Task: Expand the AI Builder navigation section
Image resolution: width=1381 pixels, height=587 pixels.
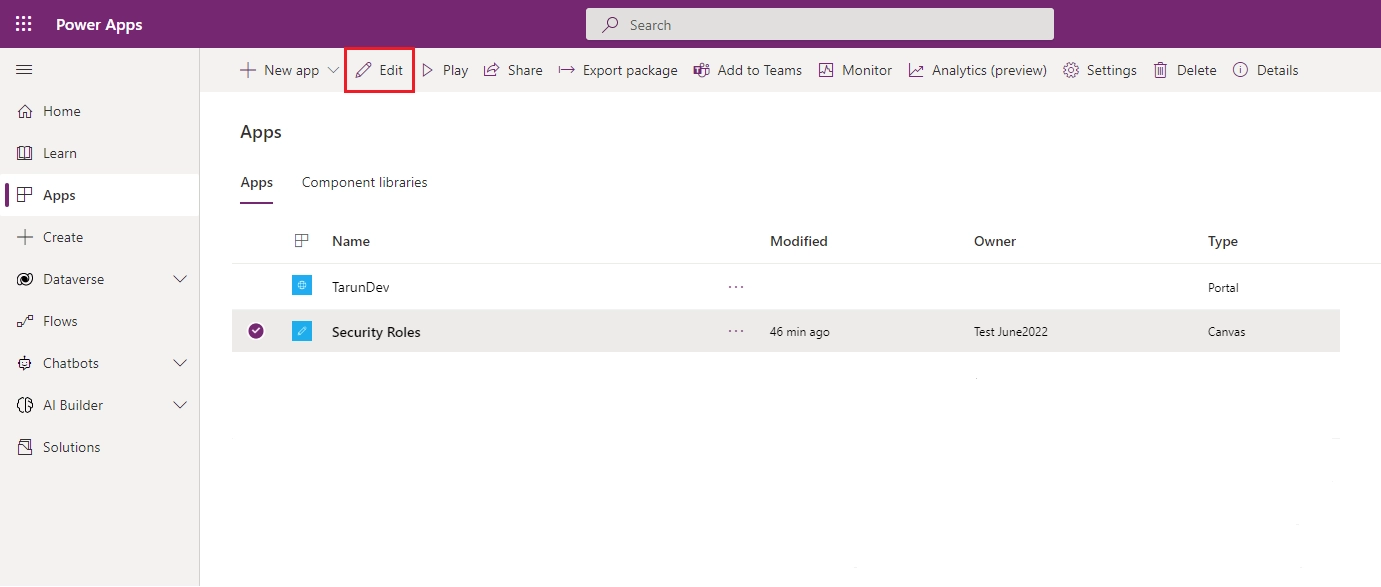Action: coord(180,405)
